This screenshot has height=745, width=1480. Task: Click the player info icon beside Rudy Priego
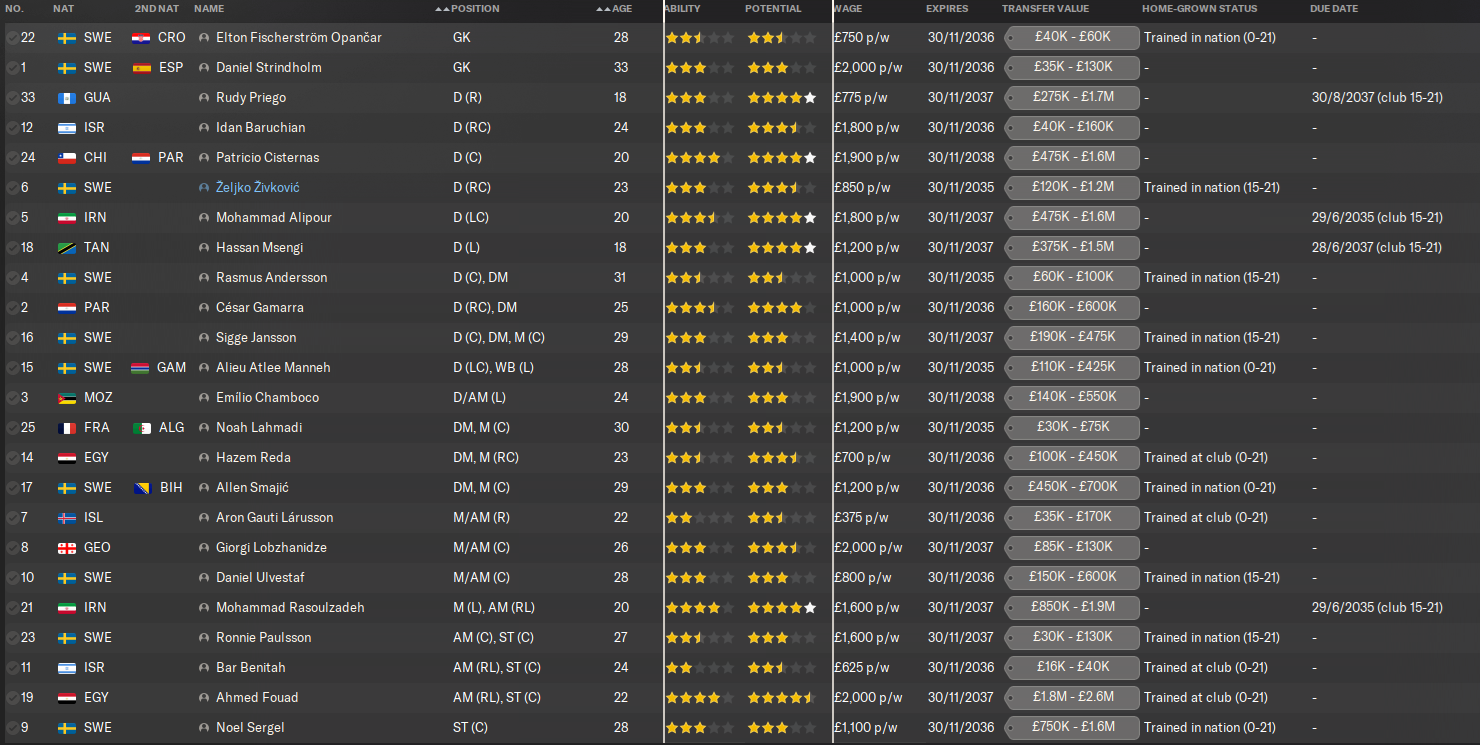click(x=204, y=98)
